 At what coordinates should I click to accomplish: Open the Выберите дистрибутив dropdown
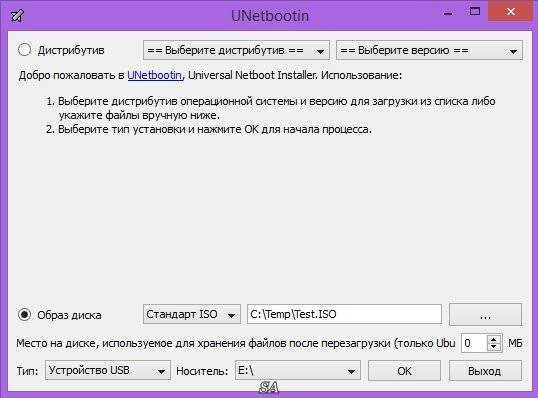tap(236, 50)
